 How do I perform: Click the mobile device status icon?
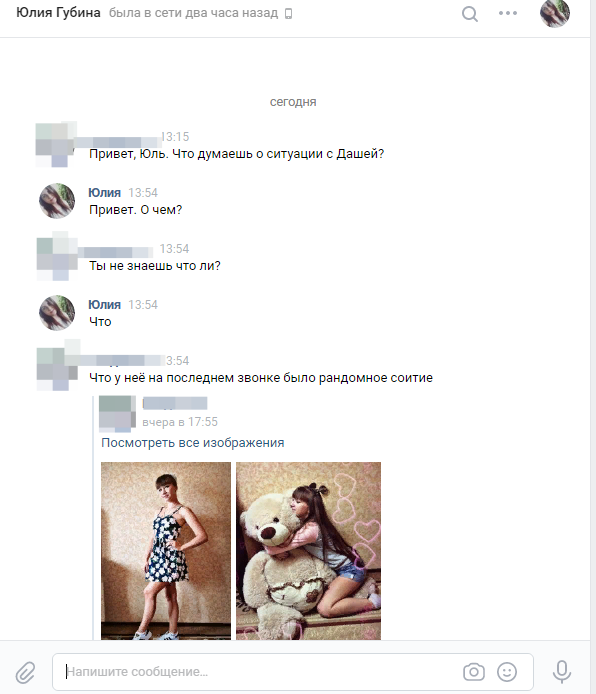pos(288,14)
